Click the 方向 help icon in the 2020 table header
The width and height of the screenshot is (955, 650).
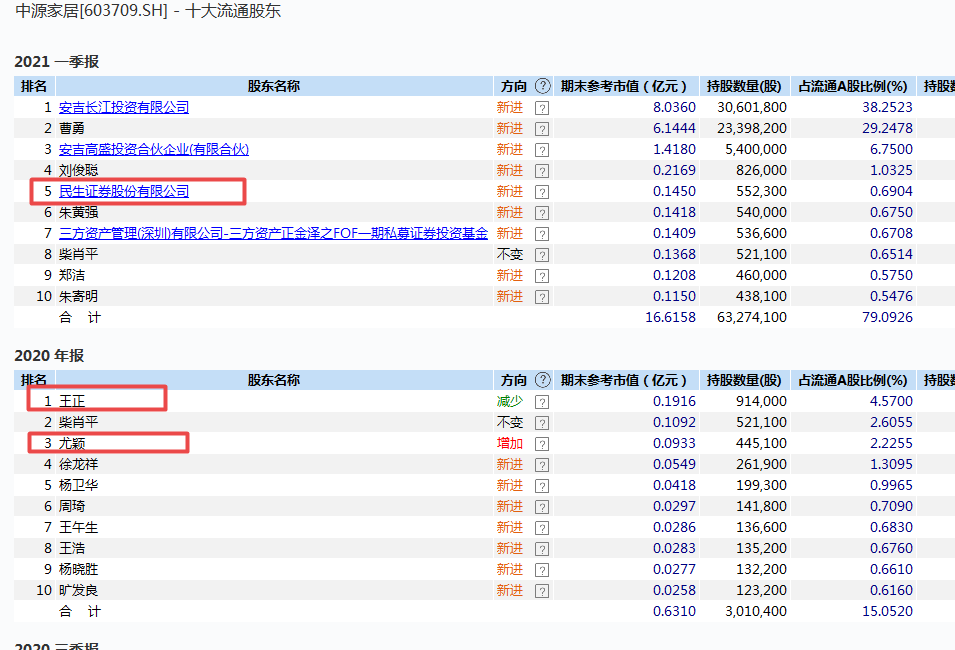pyautogui.click(x=542, y=381)
